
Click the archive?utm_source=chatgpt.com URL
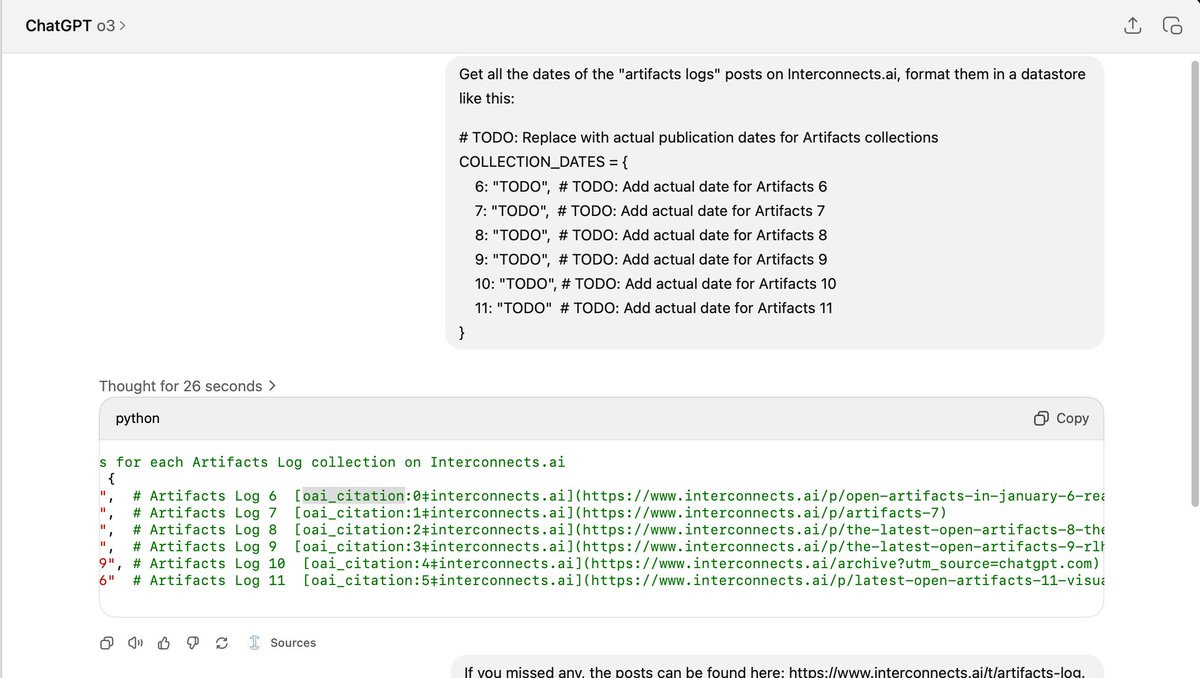842,564
